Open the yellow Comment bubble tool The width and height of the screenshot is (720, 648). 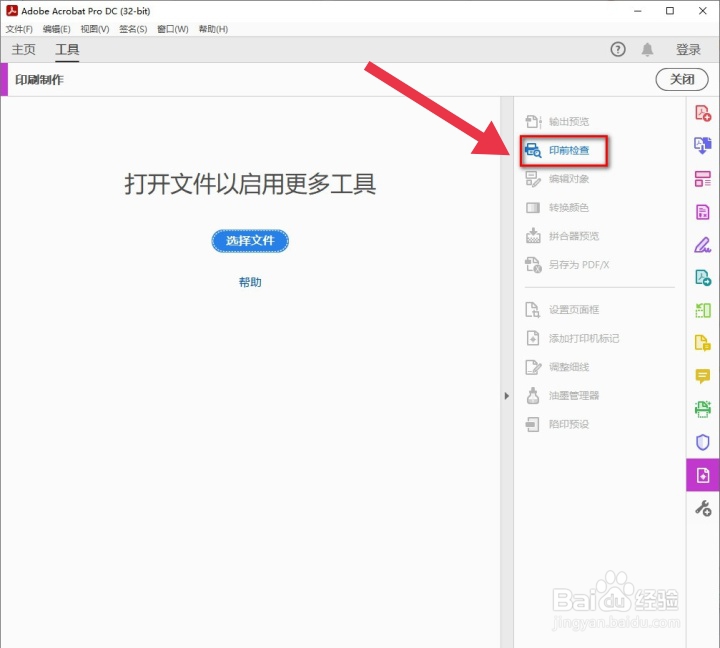click(x=703, y=376)
